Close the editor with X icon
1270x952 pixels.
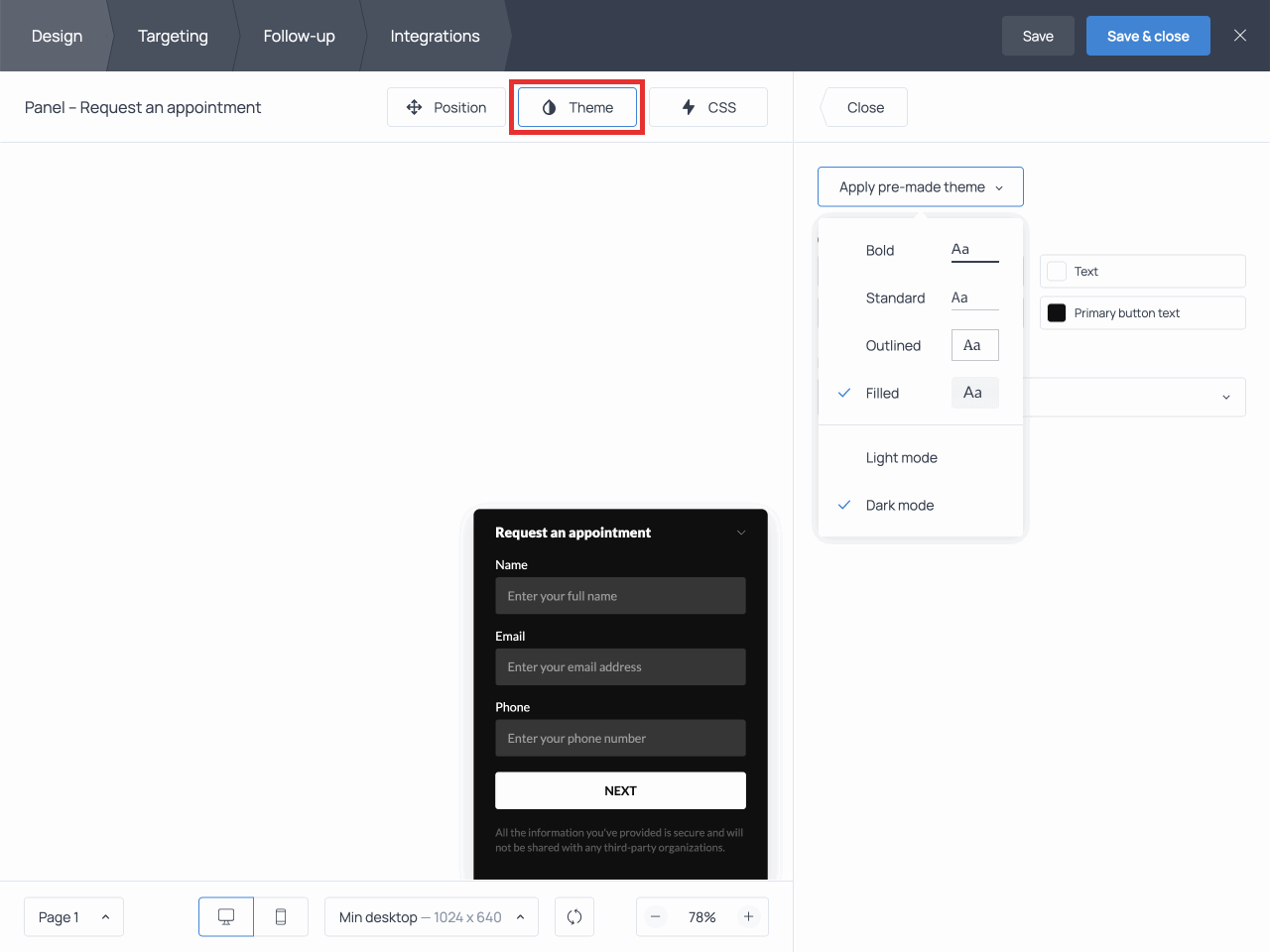click(x=1239, y=36)
